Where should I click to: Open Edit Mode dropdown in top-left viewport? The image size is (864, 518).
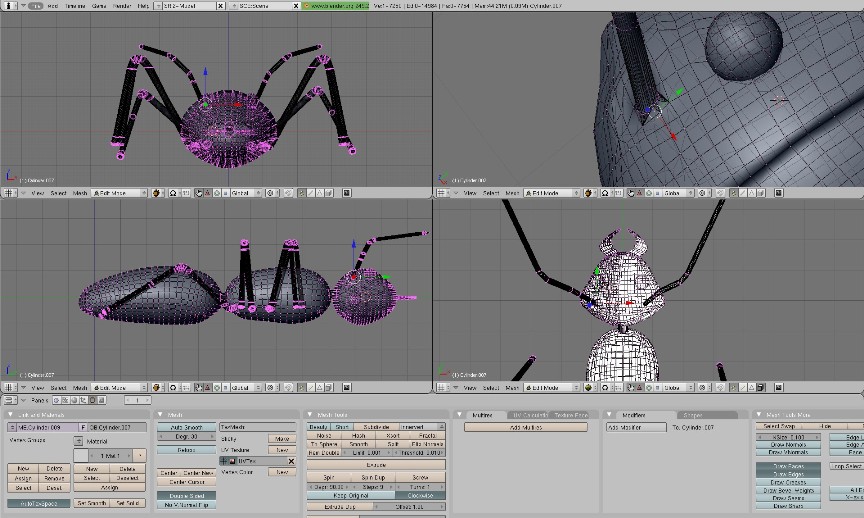point(121,192)
